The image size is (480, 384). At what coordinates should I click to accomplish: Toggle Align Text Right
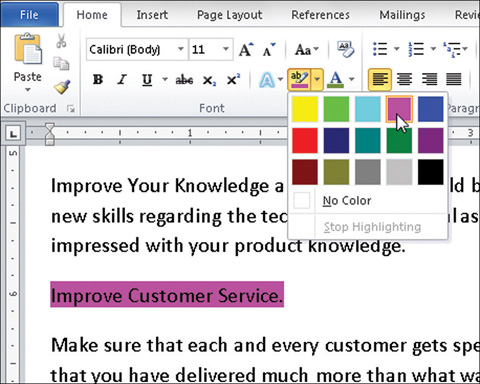(x=429, y=79)
